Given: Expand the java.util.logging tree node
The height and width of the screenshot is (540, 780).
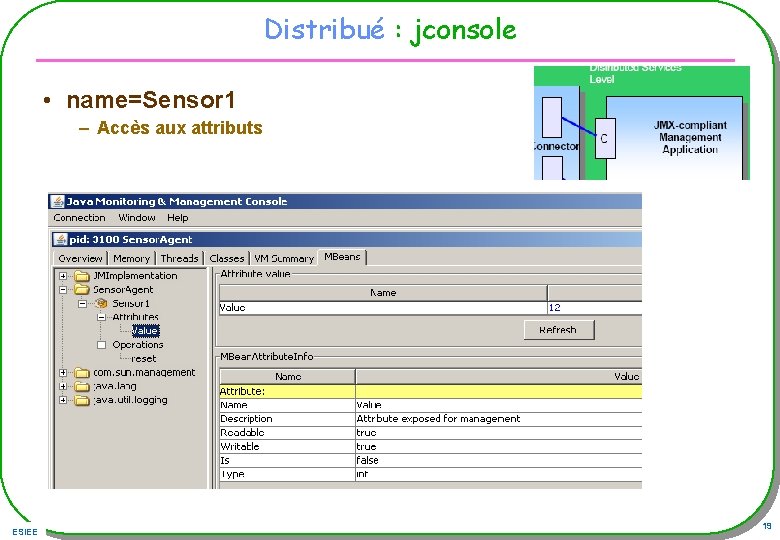Looking at the screenshot, I should point(63,400).
